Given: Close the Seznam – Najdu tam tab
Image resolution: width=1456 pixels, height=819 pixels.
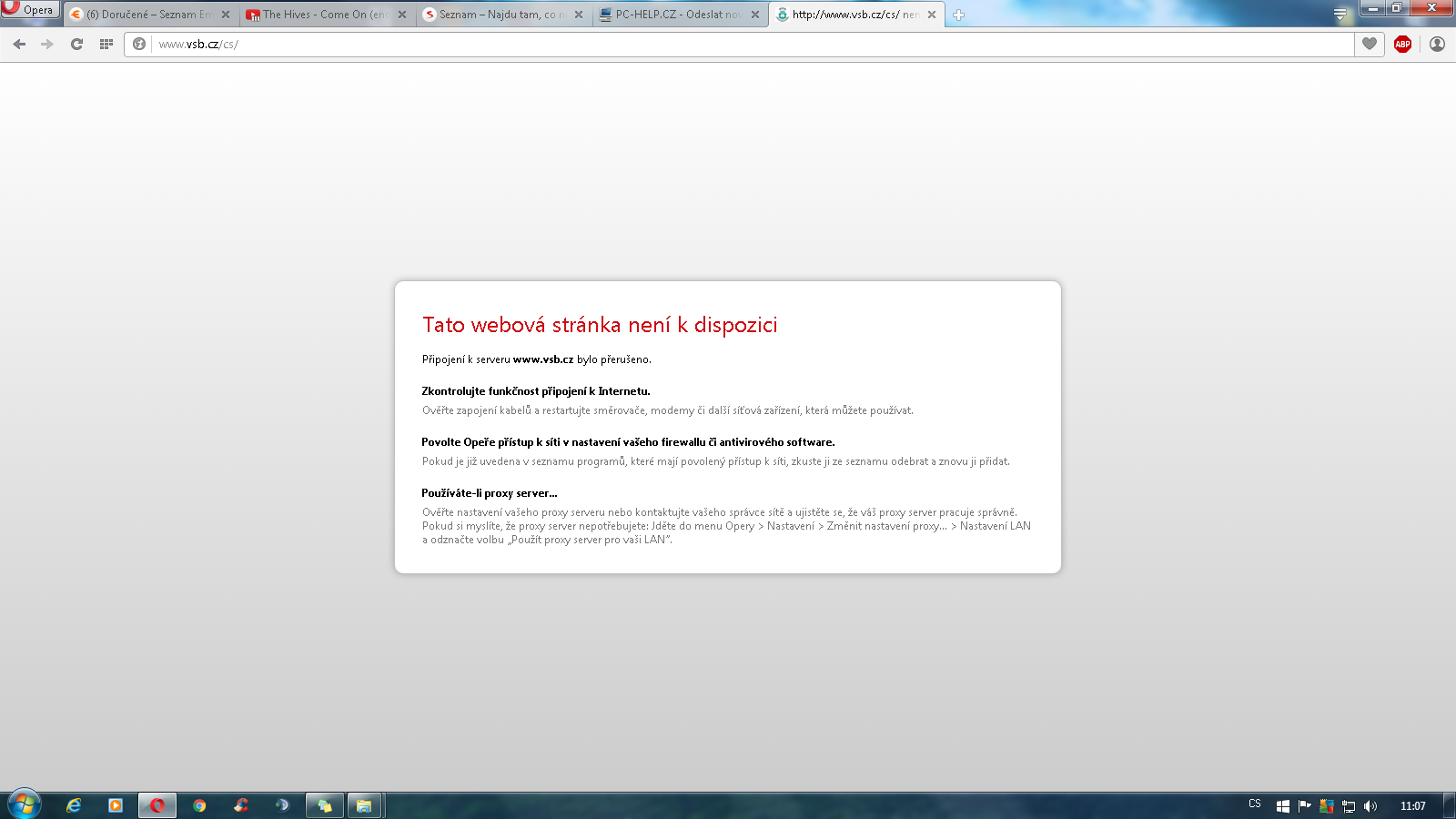Looking at the screenshot, I should click(579, 15).
